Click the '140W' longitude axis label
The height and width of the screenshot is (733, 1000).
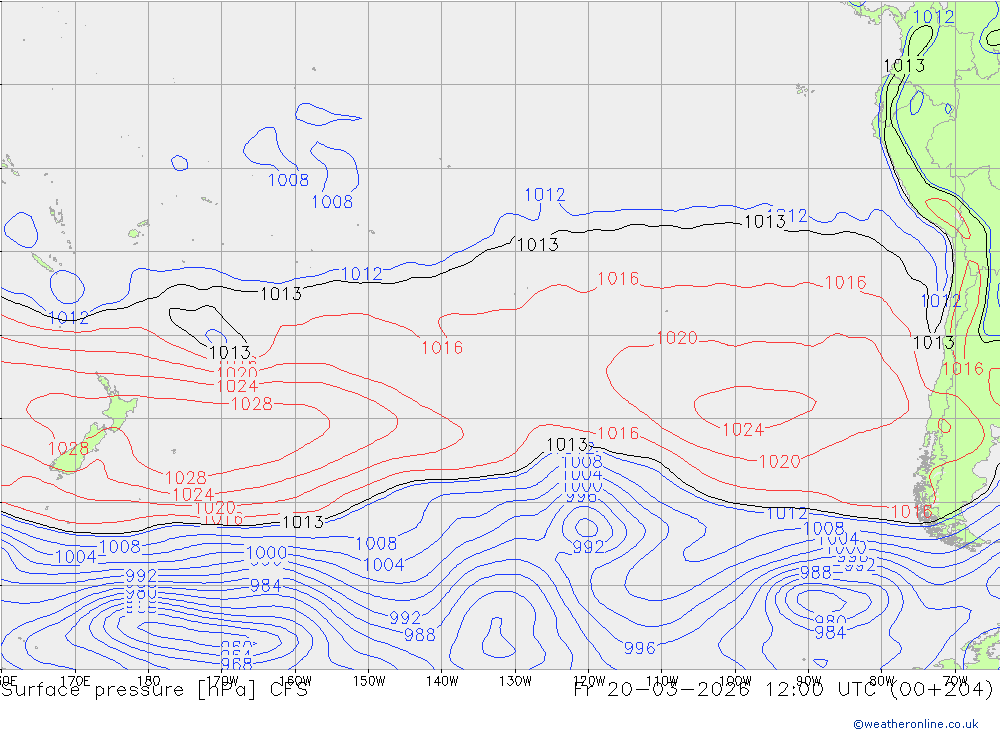[x=442, y=681]
